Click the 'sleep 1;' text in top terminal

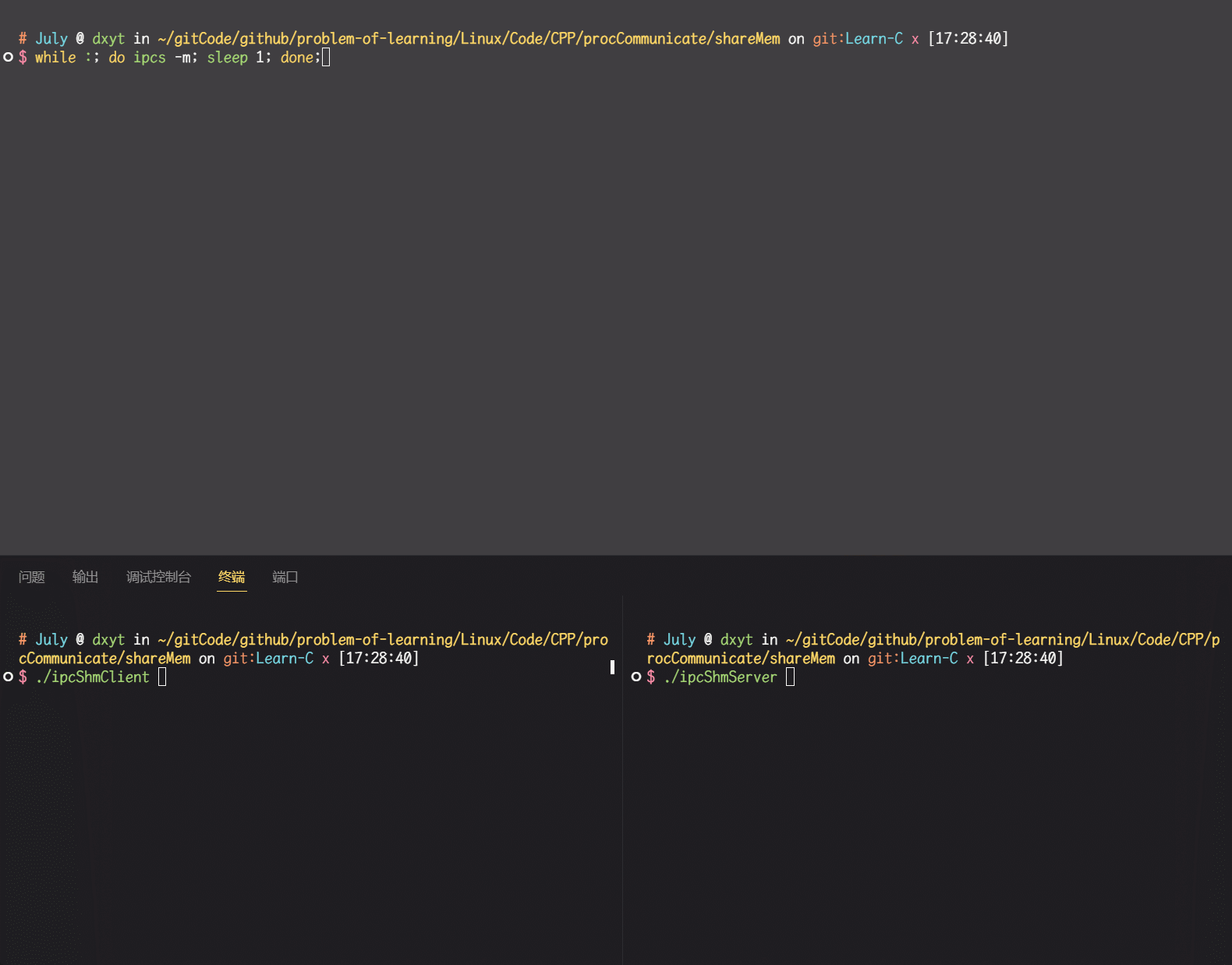coord(239,58)
